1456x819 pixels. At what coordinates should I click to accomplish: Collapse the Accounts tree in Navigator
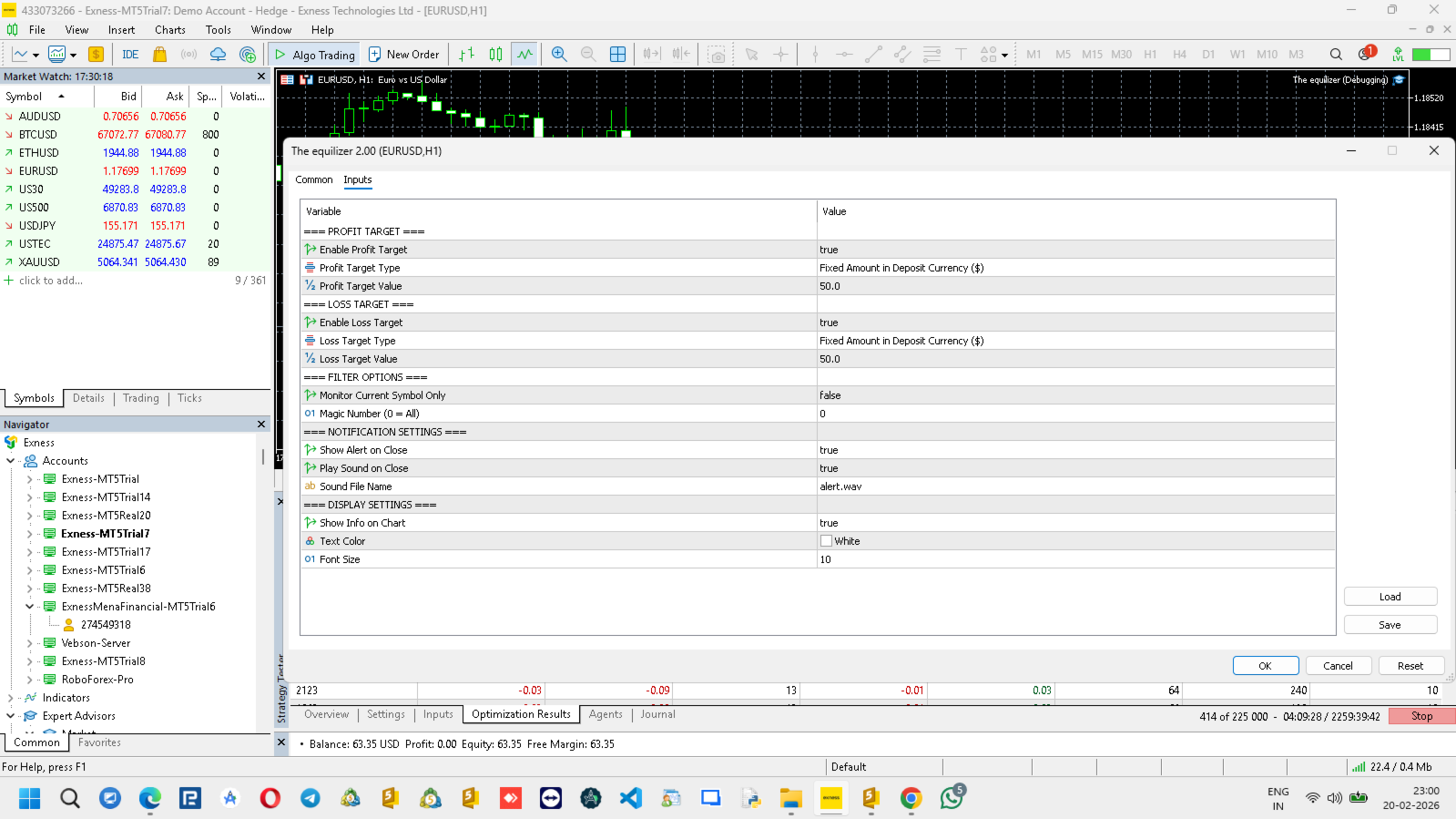tap(10, 461)
